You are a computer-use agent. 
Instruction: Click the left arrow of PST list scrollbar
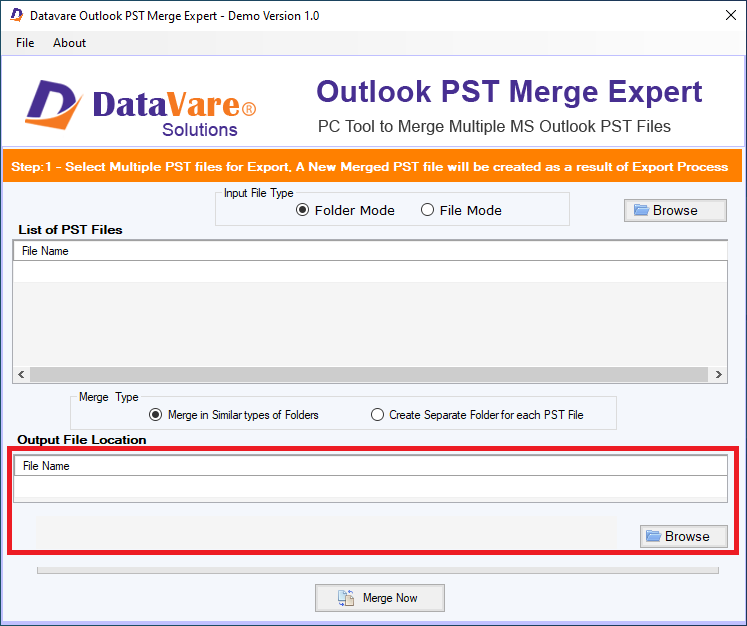point(21,374)
